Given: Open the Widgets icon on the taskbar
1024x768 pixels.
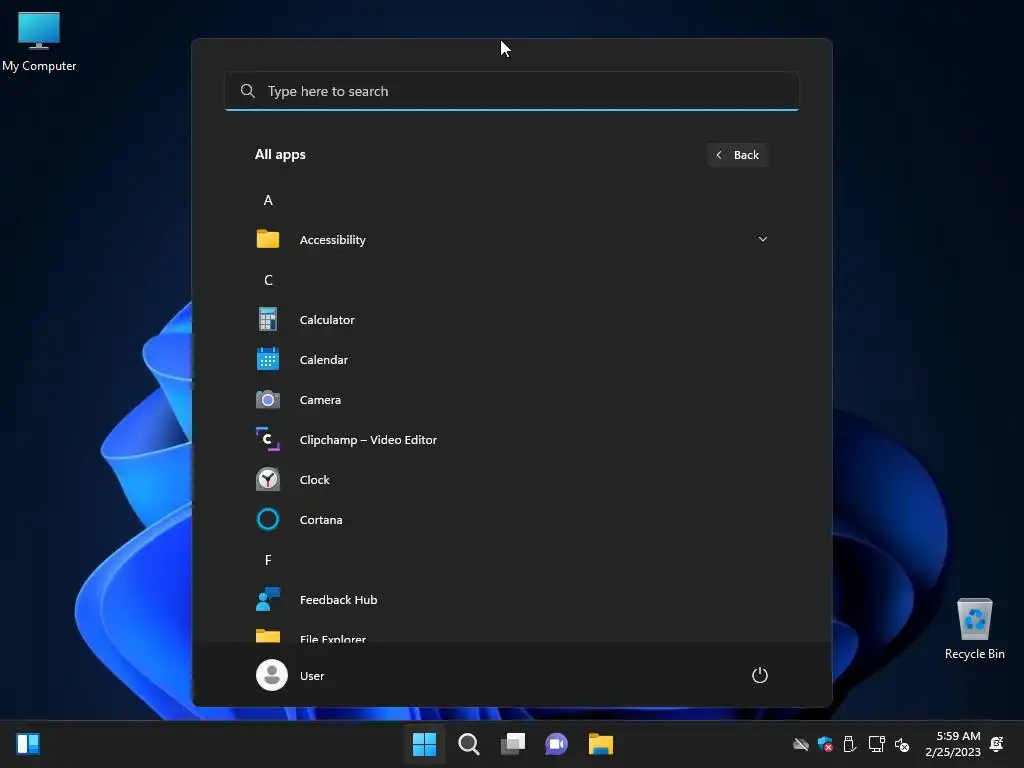Looking at the screenshot, I should 28,744.
